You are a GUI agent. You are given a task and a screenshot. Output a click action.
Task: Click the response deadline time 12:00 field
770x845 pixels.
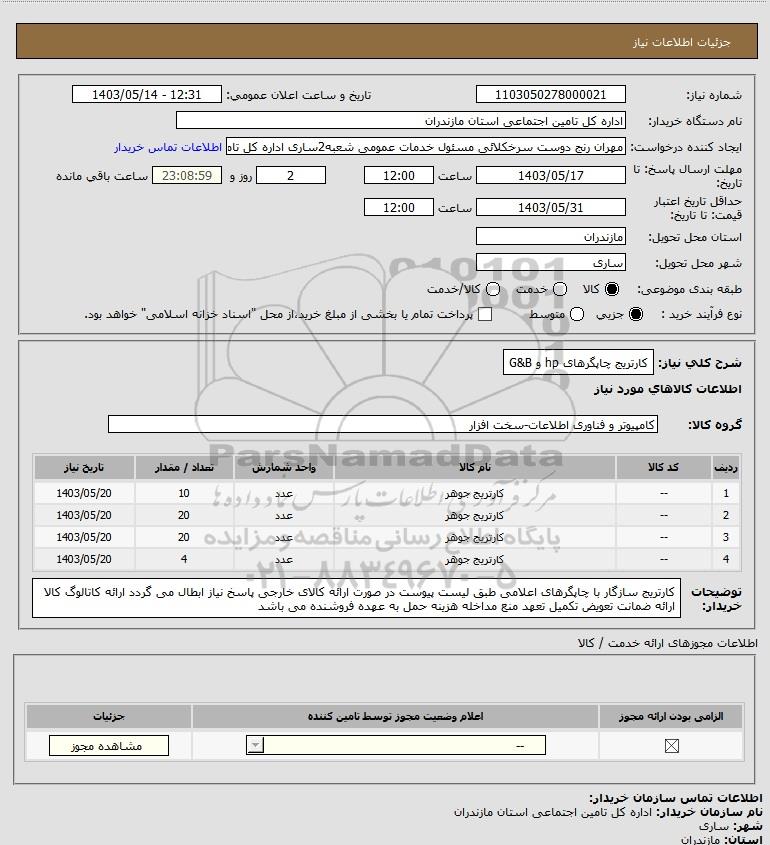pos(399,176)
